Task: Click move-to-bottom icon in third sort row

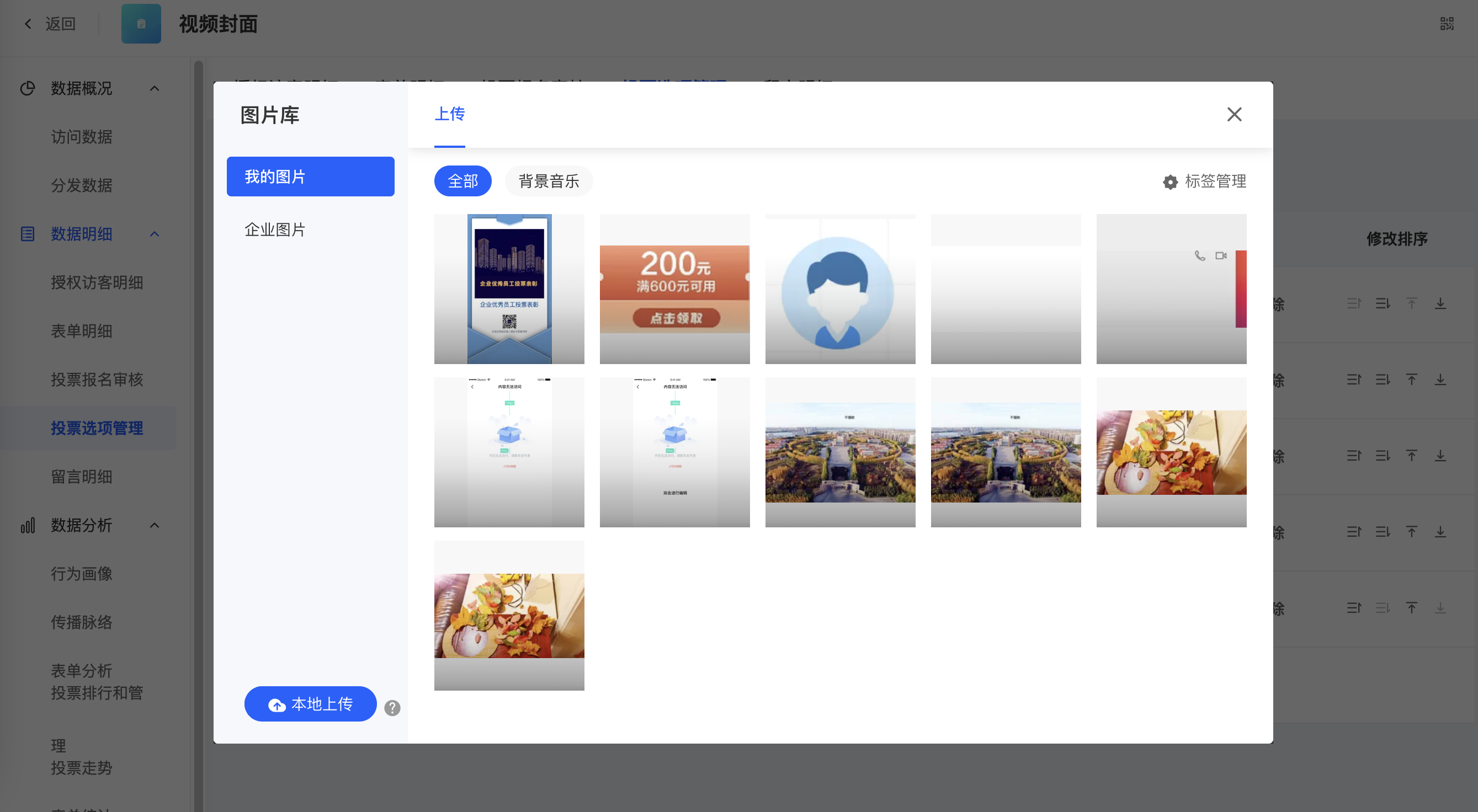Action: pos(1440,456)
